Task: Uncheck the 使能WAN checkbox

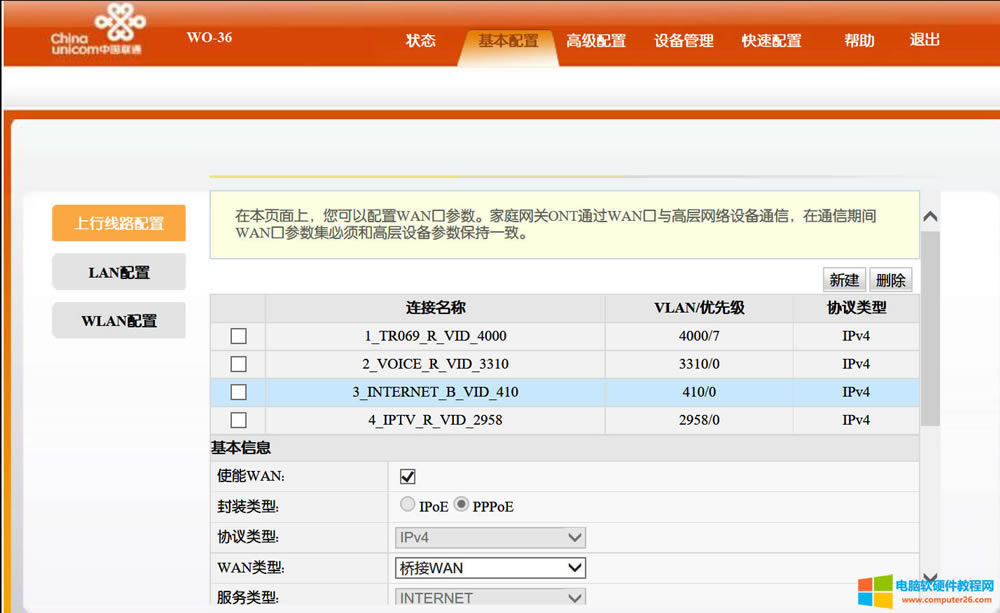Action: pos(407,476)
